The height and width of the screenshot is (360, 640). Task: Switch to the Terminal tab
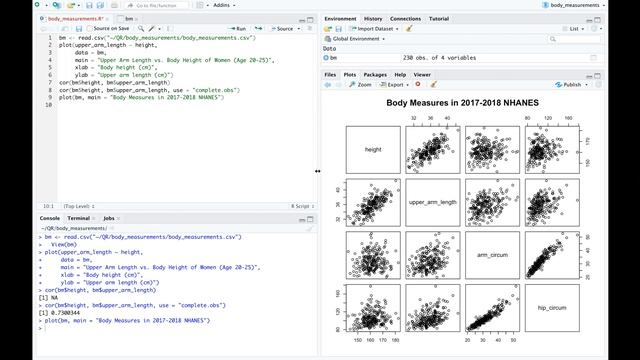[78, 218]
